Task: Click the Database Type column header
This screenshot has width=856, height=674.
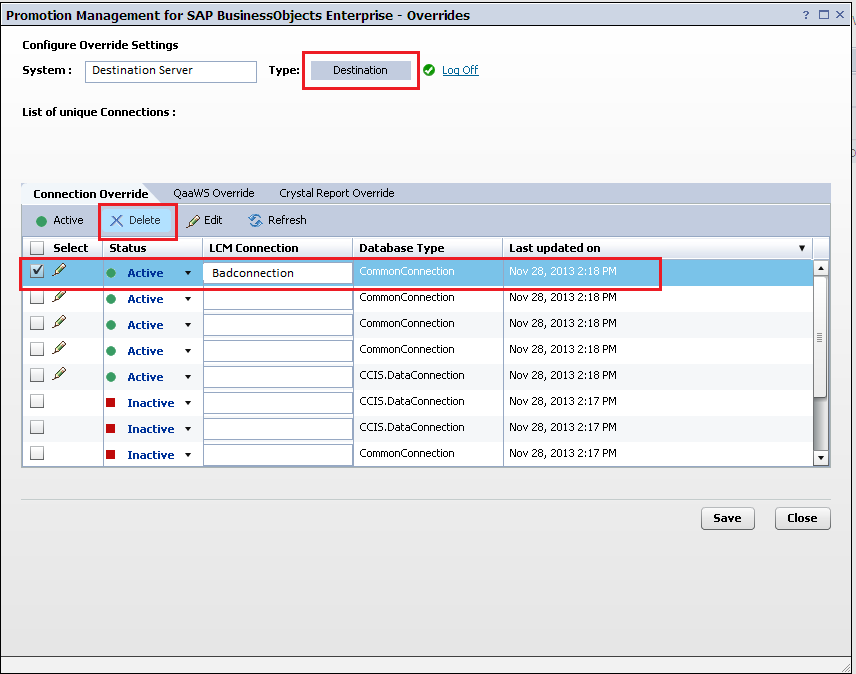Action: click(x=402, y=248)
